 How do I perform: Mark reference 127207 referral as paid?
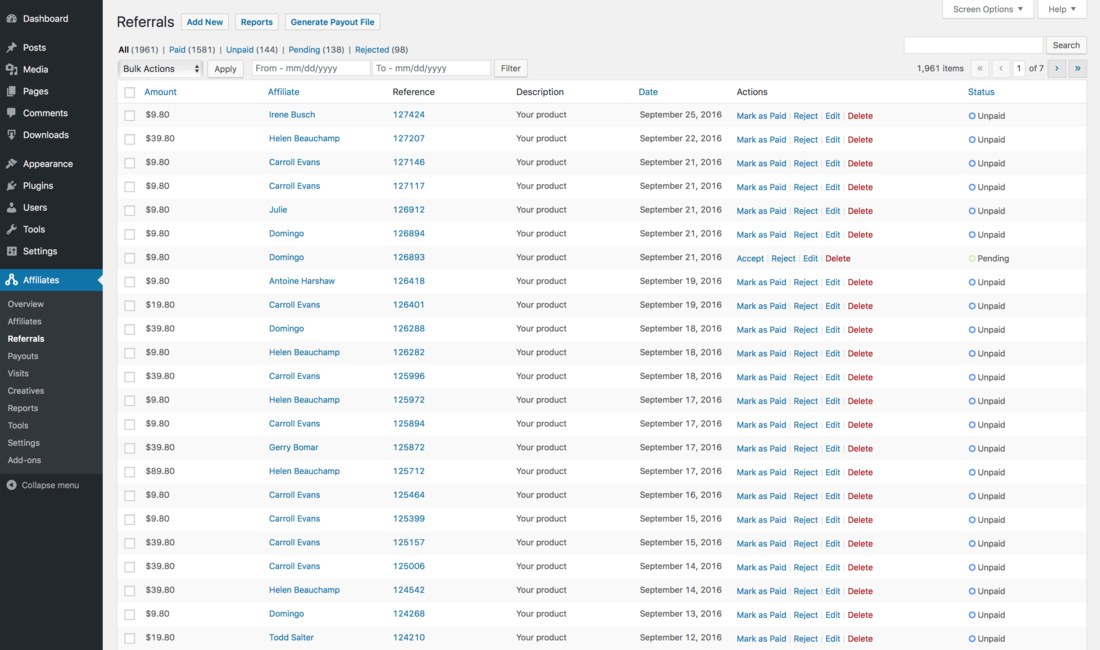(x=761, y=139)
